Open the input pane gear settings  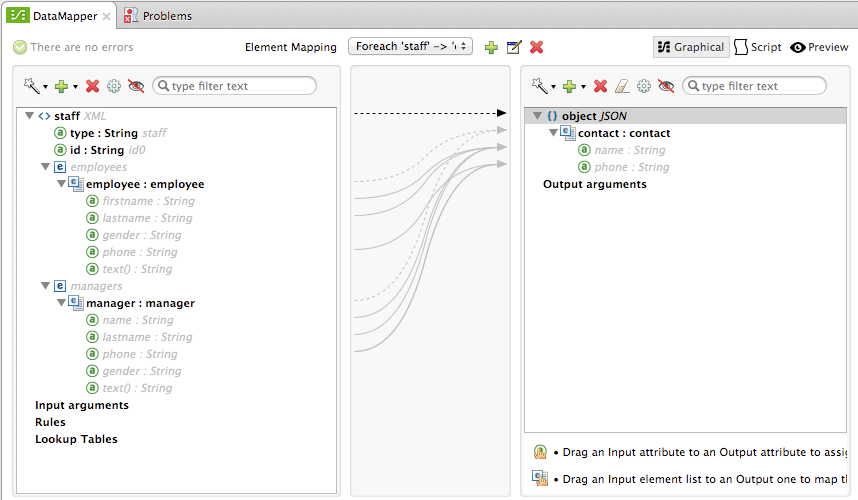coord(114,86)
